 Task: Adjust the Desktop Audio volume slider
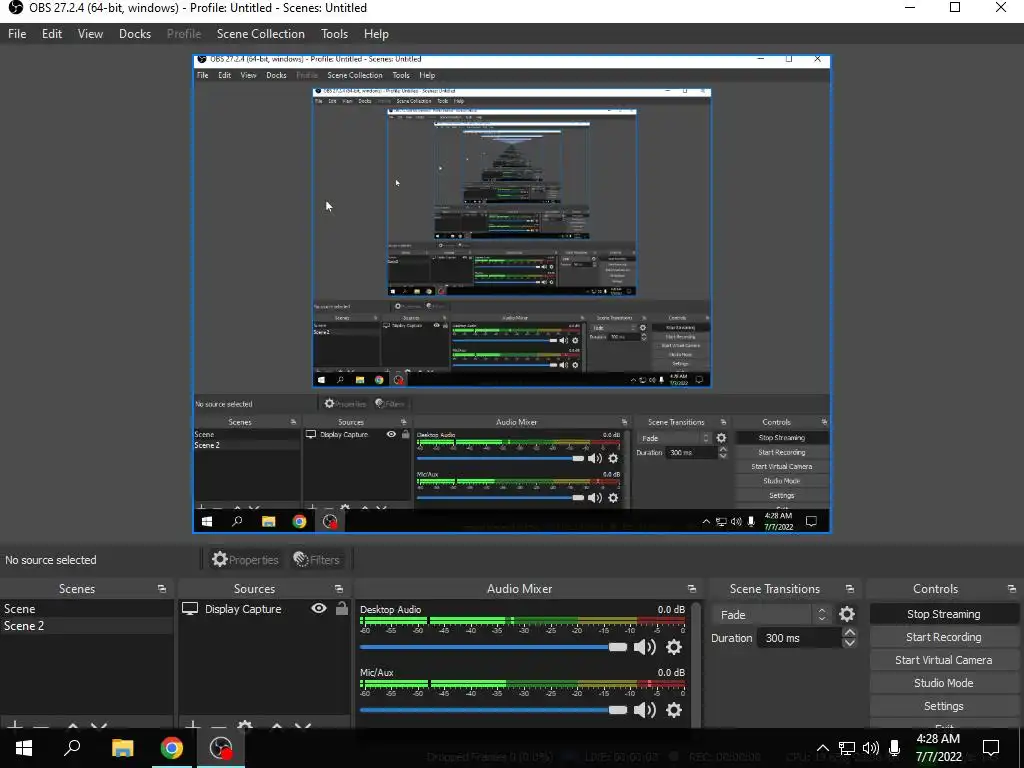tap(493, 647)
